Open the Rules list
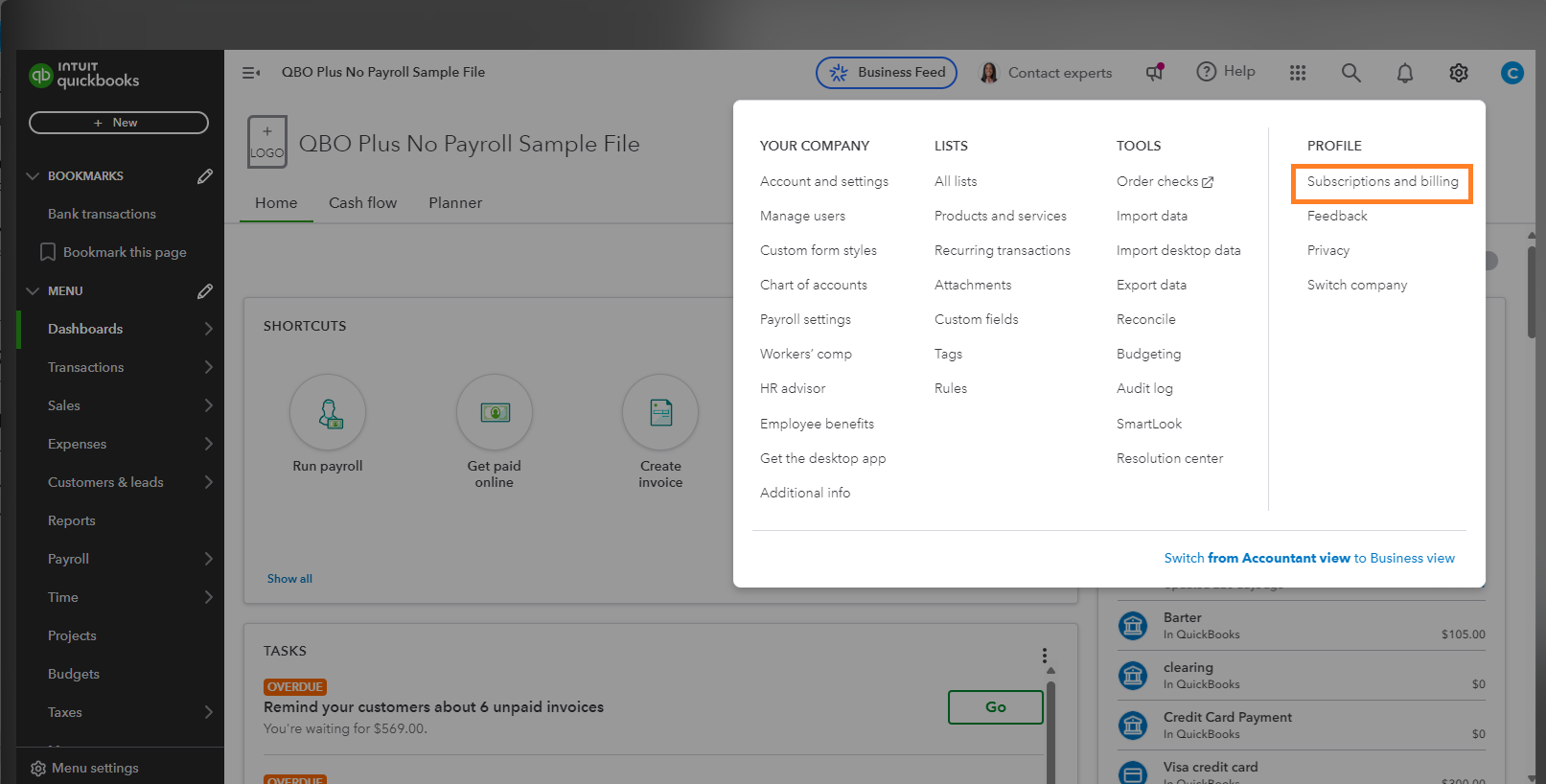 [x=951, y=388]
